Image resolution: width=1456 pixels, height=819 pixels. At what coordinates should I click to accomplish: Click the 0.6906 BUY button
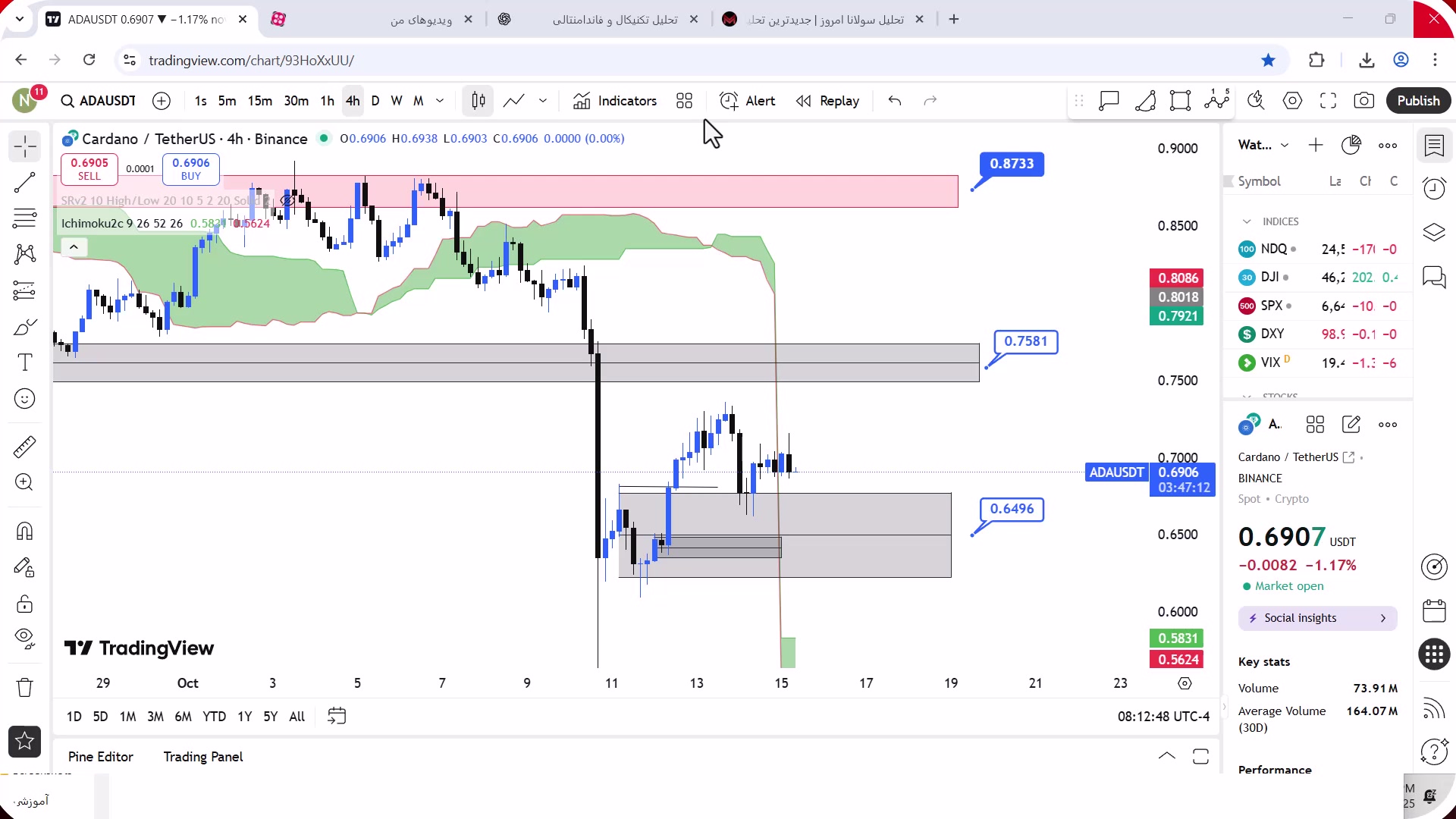(x=191, y=168)
